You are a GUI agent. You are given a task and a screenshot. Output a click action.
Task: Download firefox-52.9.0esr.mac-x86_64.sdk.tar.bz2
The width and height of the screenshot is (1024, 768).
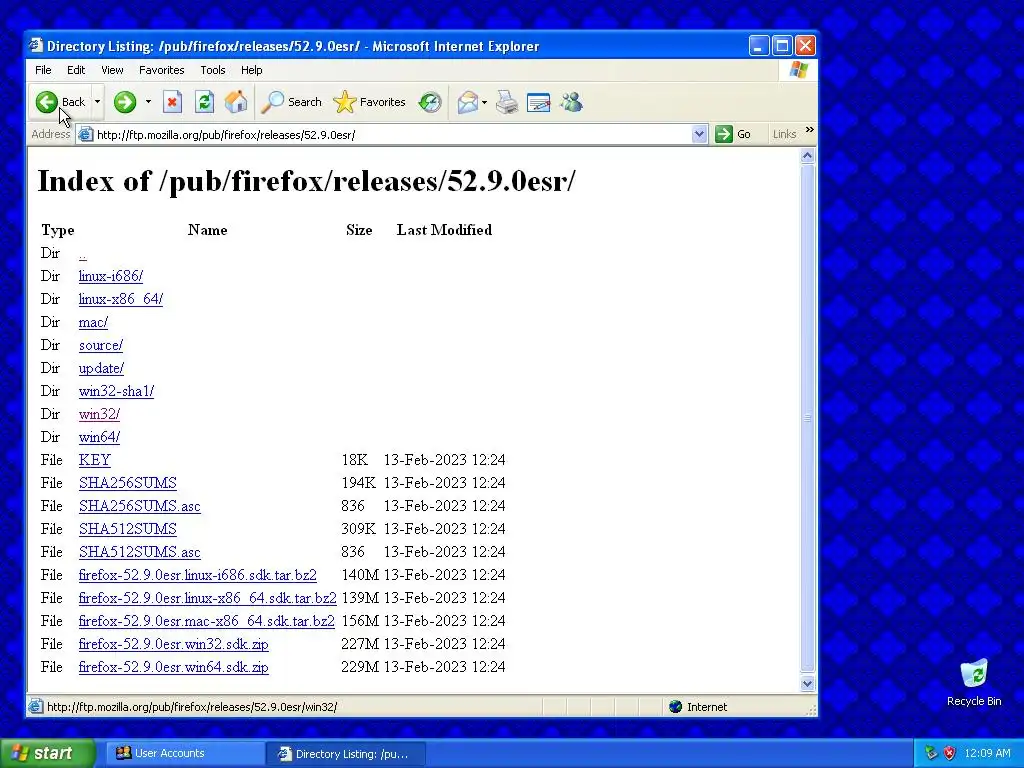(x=206, y=621)
